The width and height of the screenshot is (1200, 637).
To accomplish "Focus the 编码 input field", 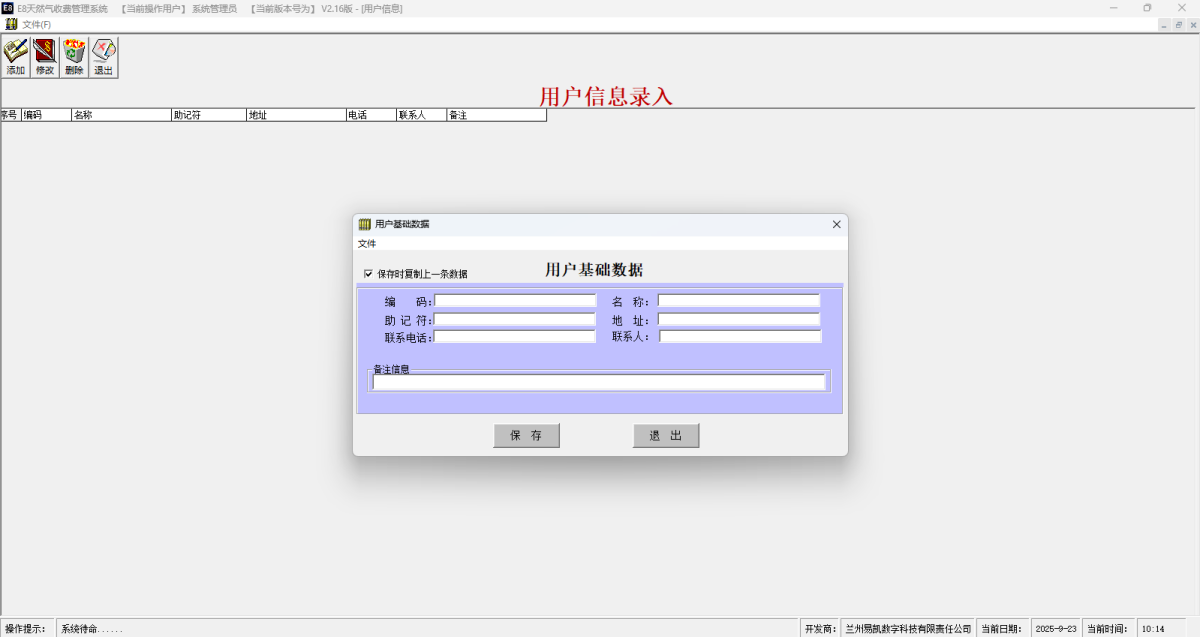I will coord(515,300).
